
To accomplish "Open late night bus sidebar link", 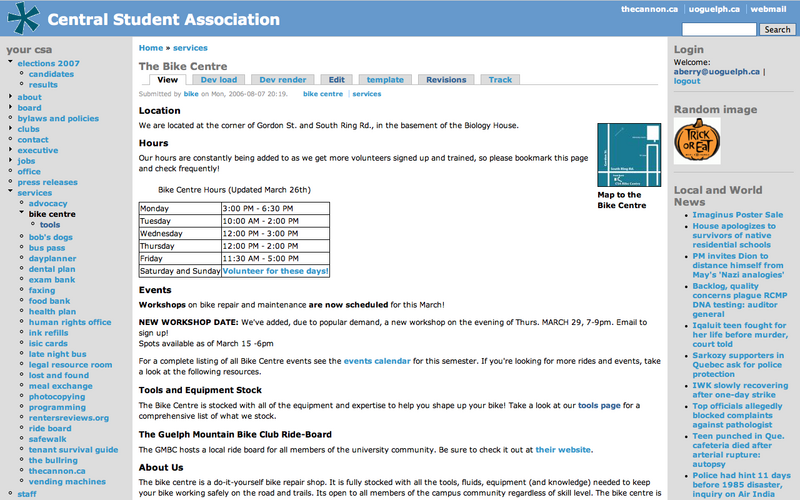I will [x=58, y=354].
